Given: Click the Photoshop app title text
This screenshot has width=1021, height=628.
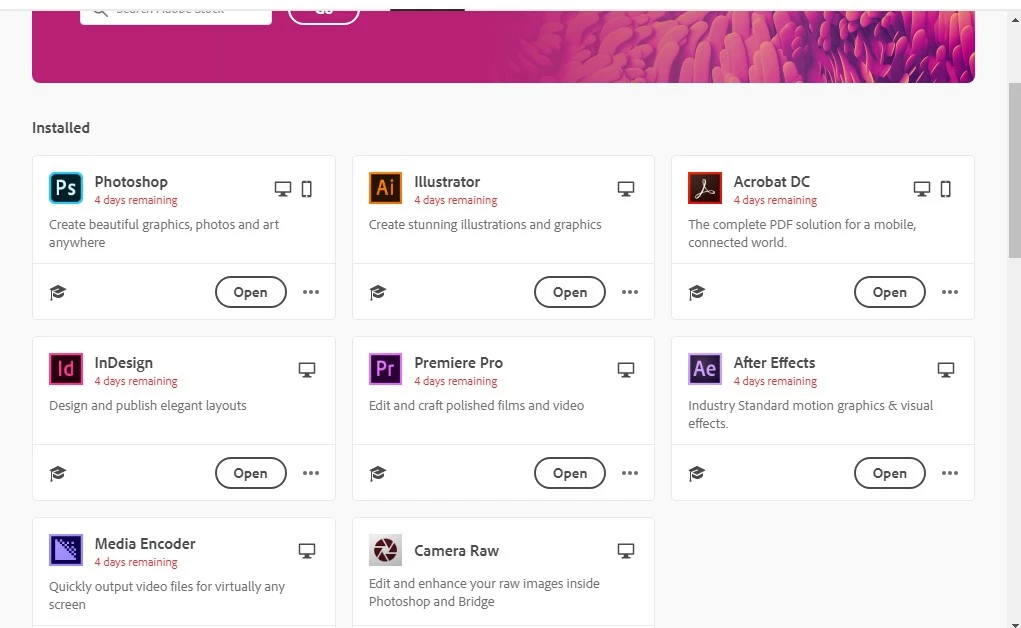Looking at the screenshot, I should [131, 182].
